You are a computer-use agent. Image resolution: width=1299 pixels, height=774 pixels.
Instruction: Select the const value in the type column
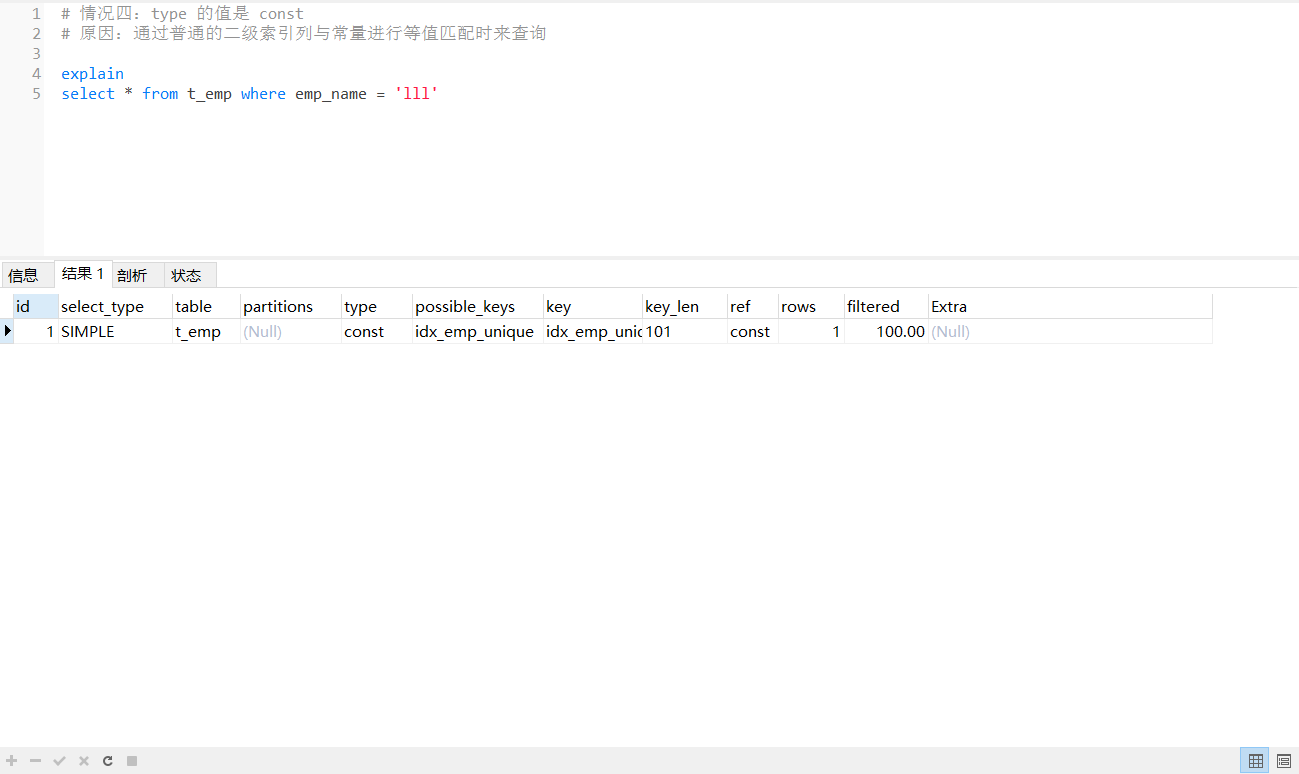click(364, 331)
